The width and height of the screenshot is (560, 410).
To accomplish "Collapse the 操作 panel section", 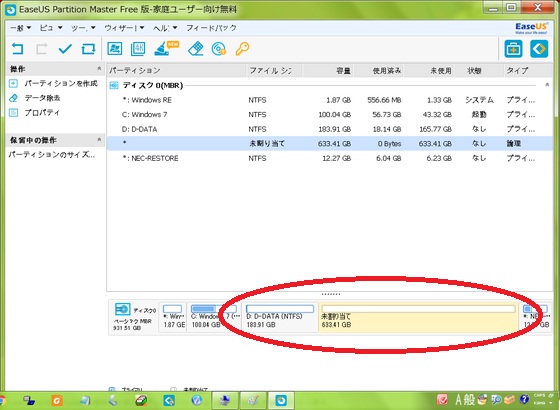I will (x=99, y=69).
